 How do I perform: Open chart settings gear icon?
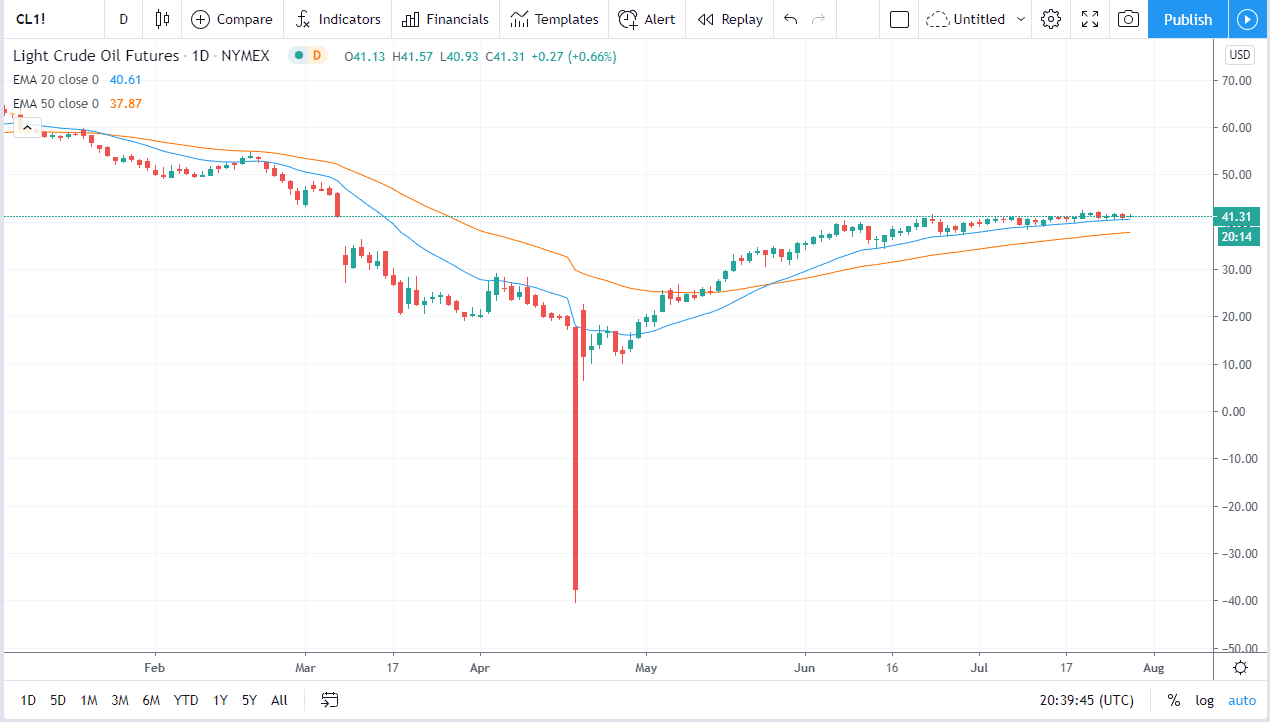coord(1050,19)
